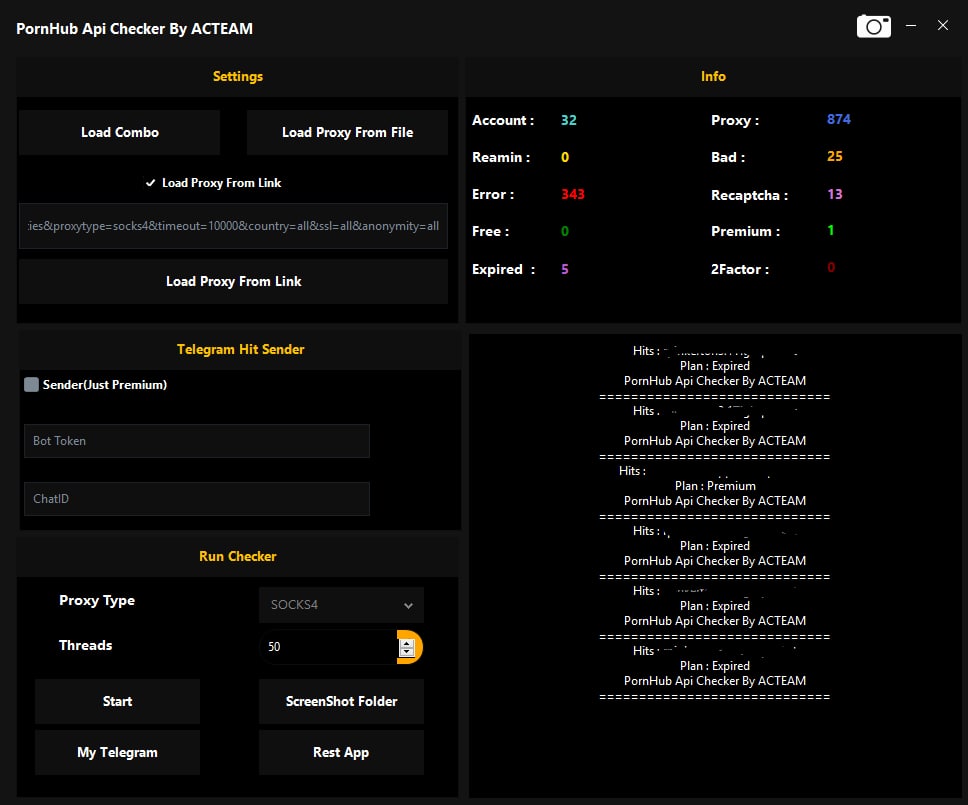The width and height of the screenshot is (968, 805).
Task: Click the Rest App button
Action: (x=341, y=753)
